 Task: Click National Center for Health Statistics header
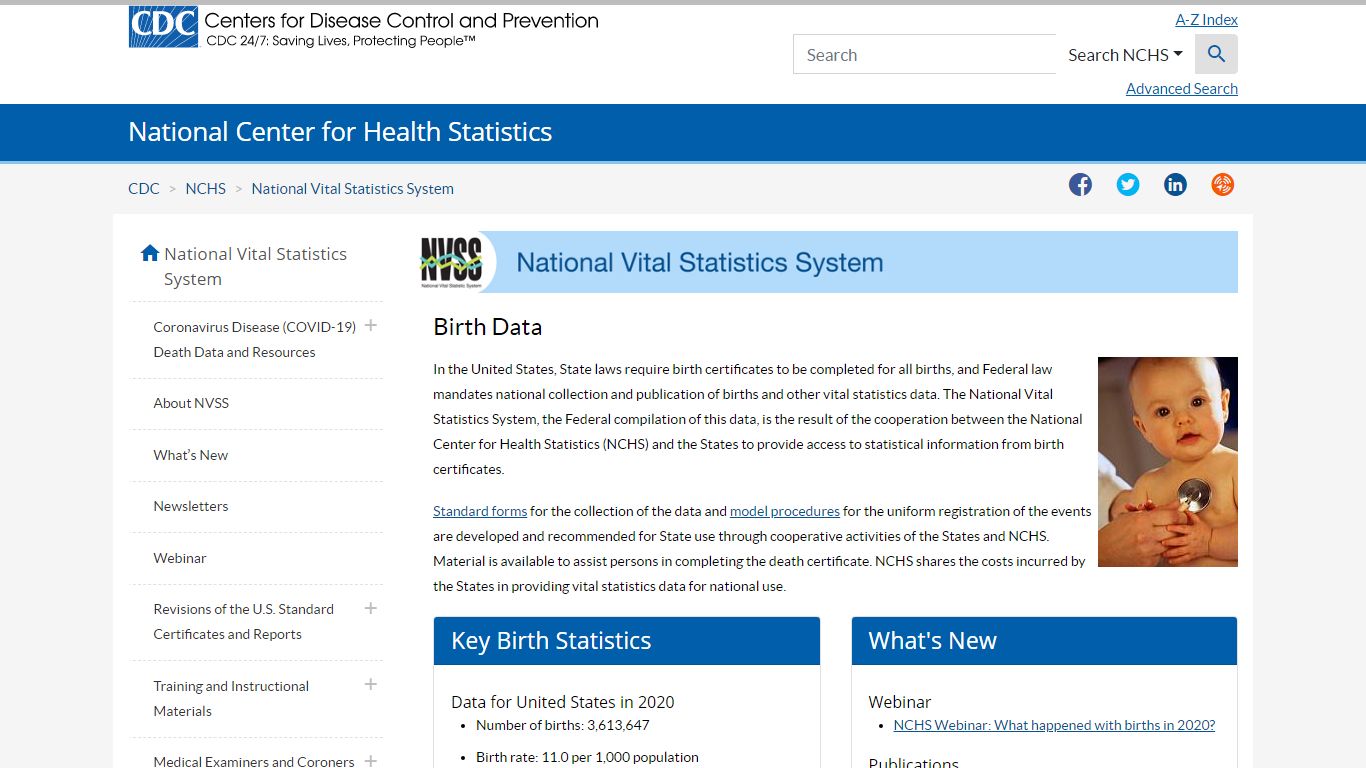coord(340,132)
